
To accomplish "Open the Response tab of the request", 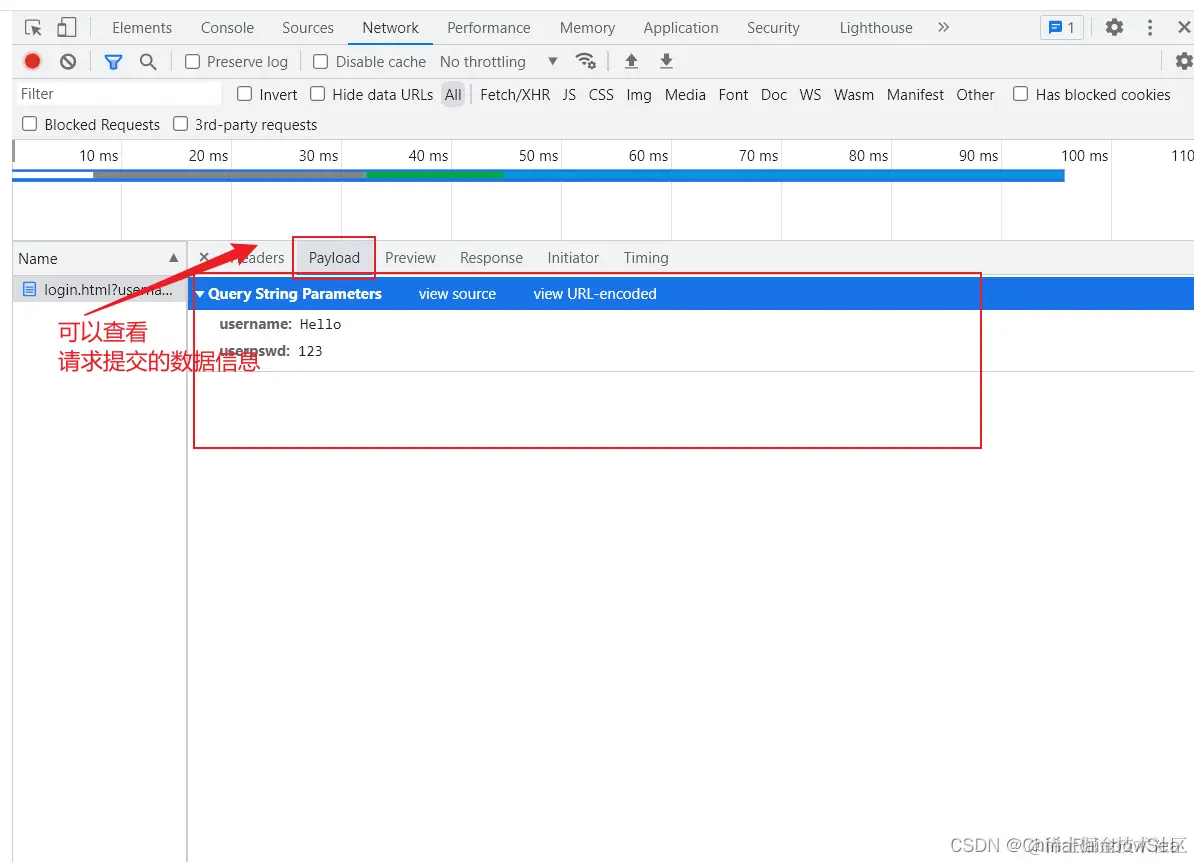I will pyautogui.click(x=491, y=258).
